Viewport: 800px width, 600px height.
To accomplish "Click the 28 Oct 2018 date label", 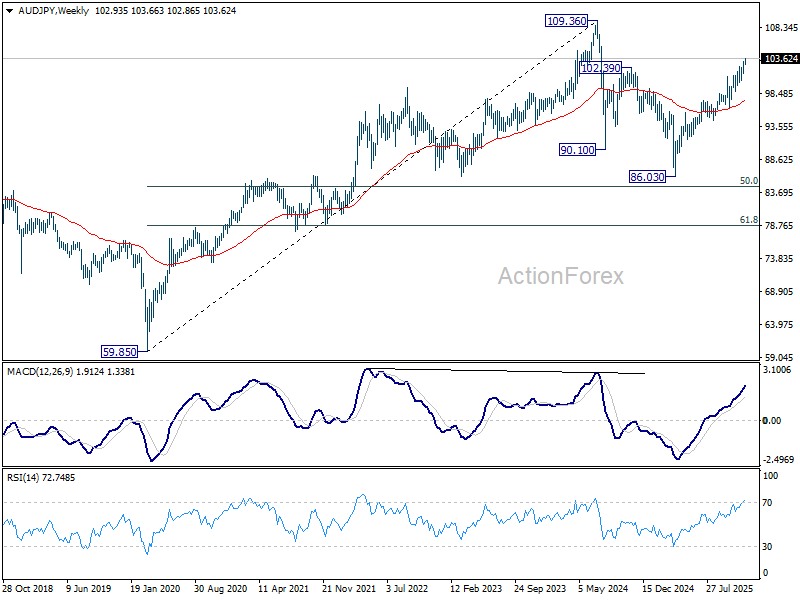I will [x=28, y=588].
